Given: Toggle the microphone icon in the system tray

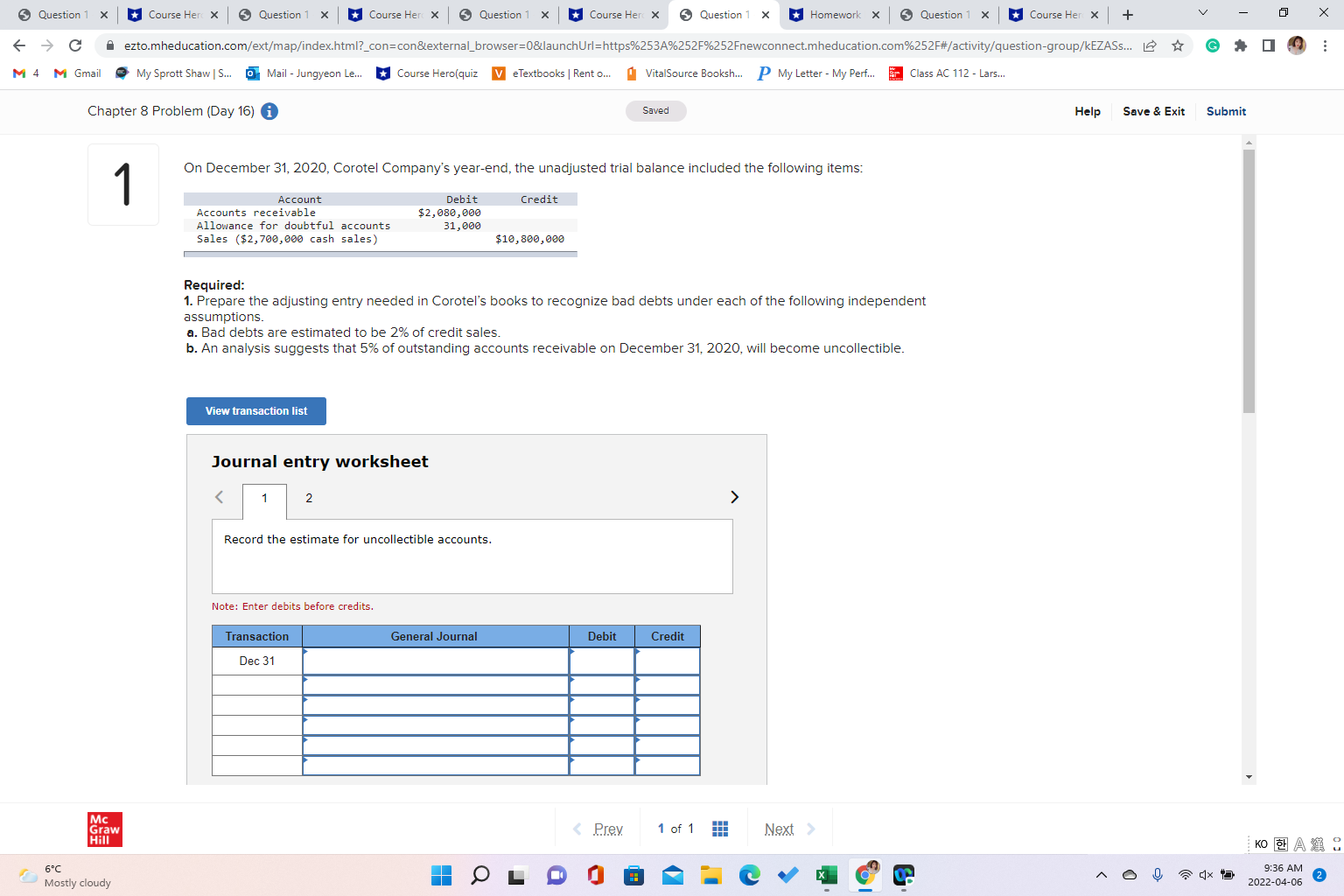Looking at the screenshot, I should [1157, 874].
